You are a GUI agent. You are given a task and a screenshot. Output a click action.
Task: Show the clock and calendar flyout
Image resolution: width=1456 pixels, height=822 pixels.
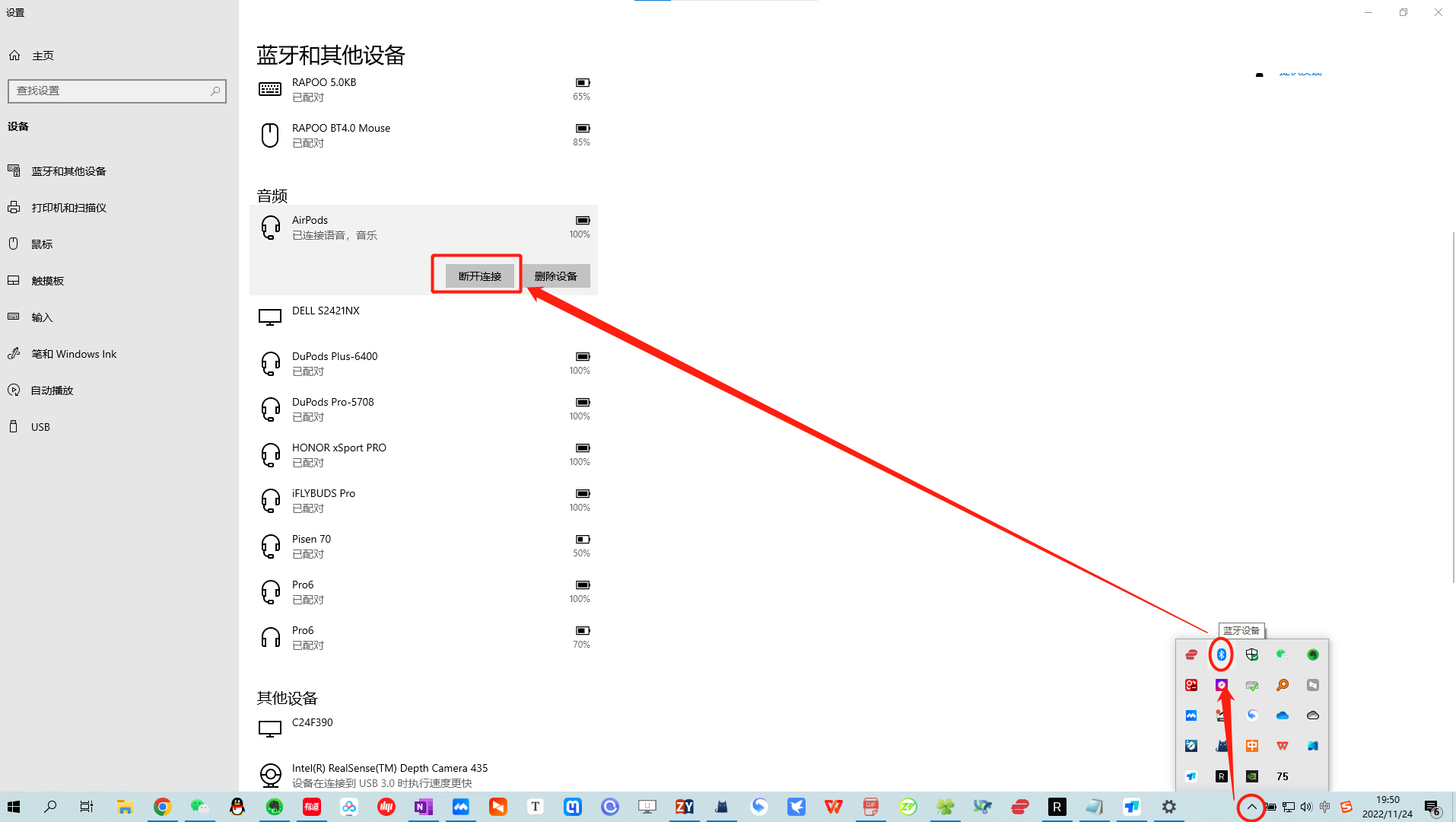[1388, 807]
